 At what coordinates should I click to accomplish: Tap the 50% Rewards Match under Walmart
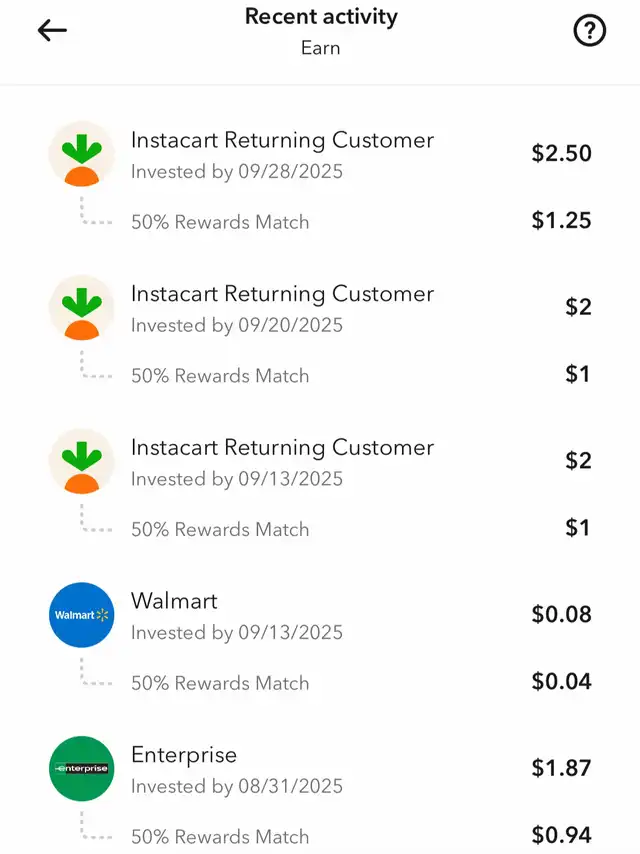(x=220, y=683)
